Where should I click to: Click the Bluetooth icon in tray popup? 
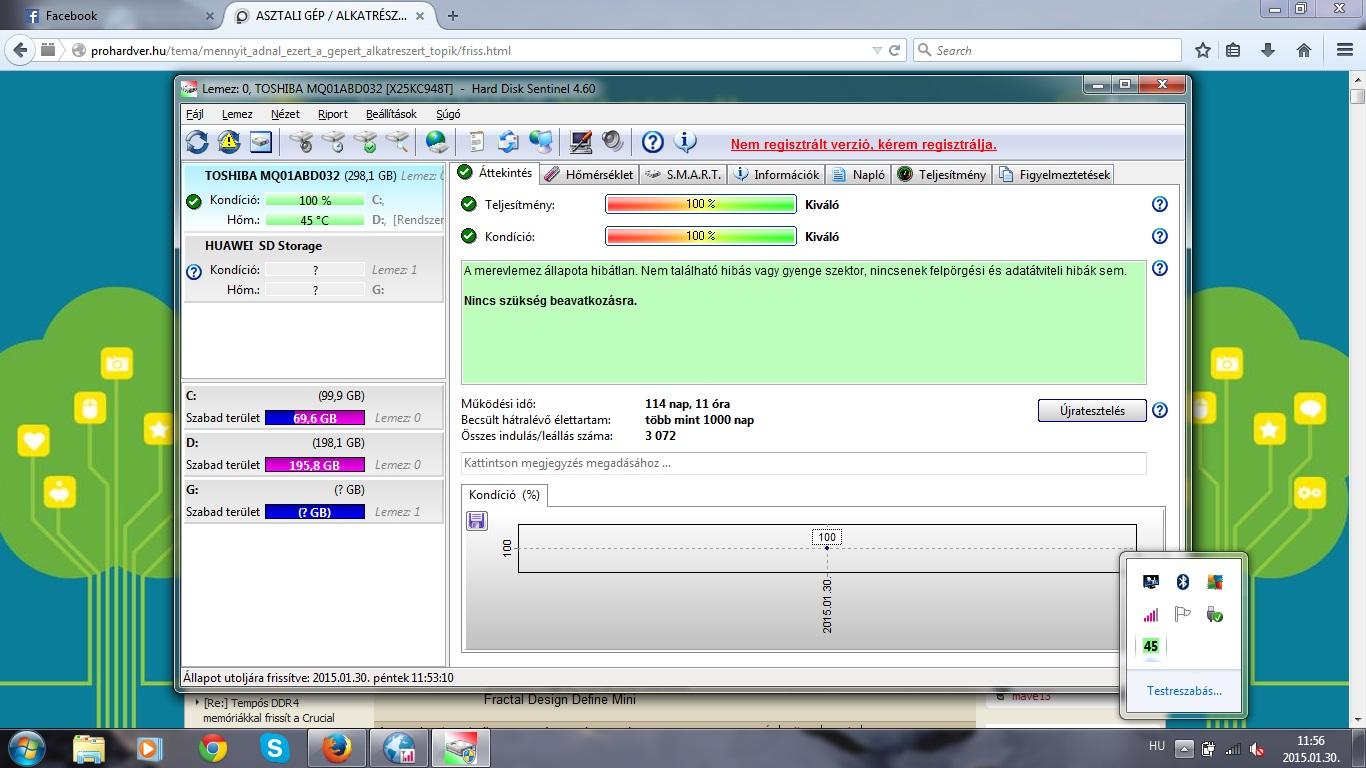[x=1182, y=582]
